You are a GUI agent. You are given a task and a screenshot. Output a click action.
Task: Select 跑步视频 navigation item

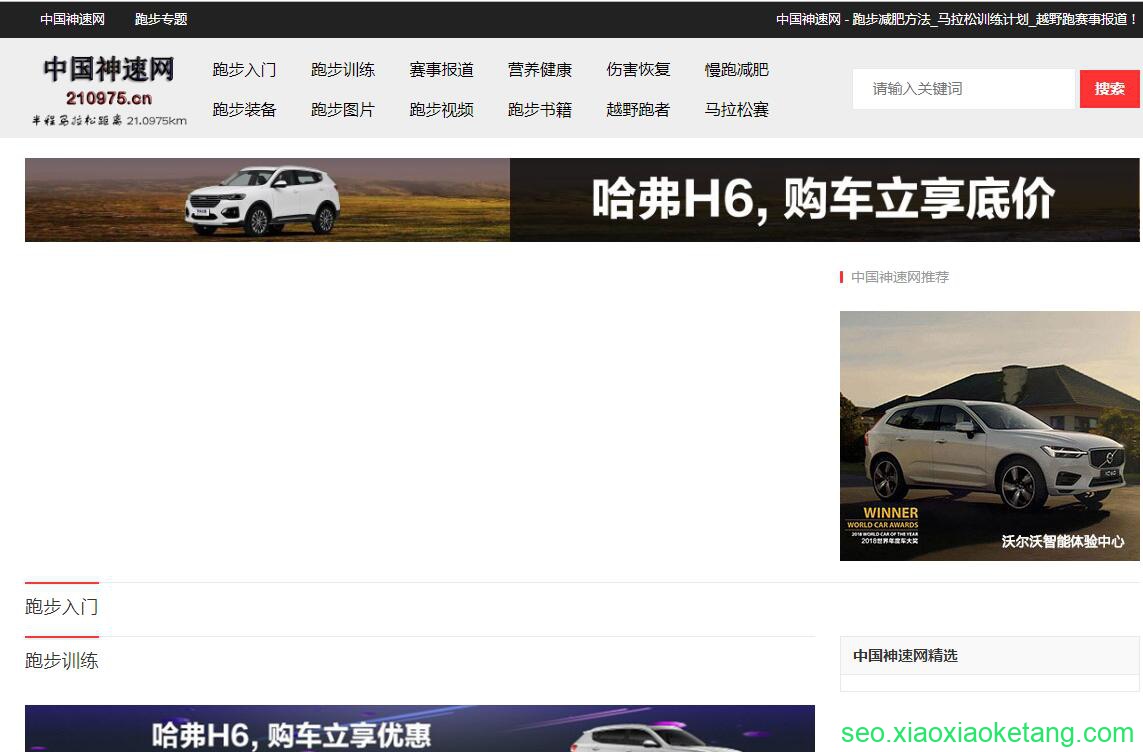point(441,110)
